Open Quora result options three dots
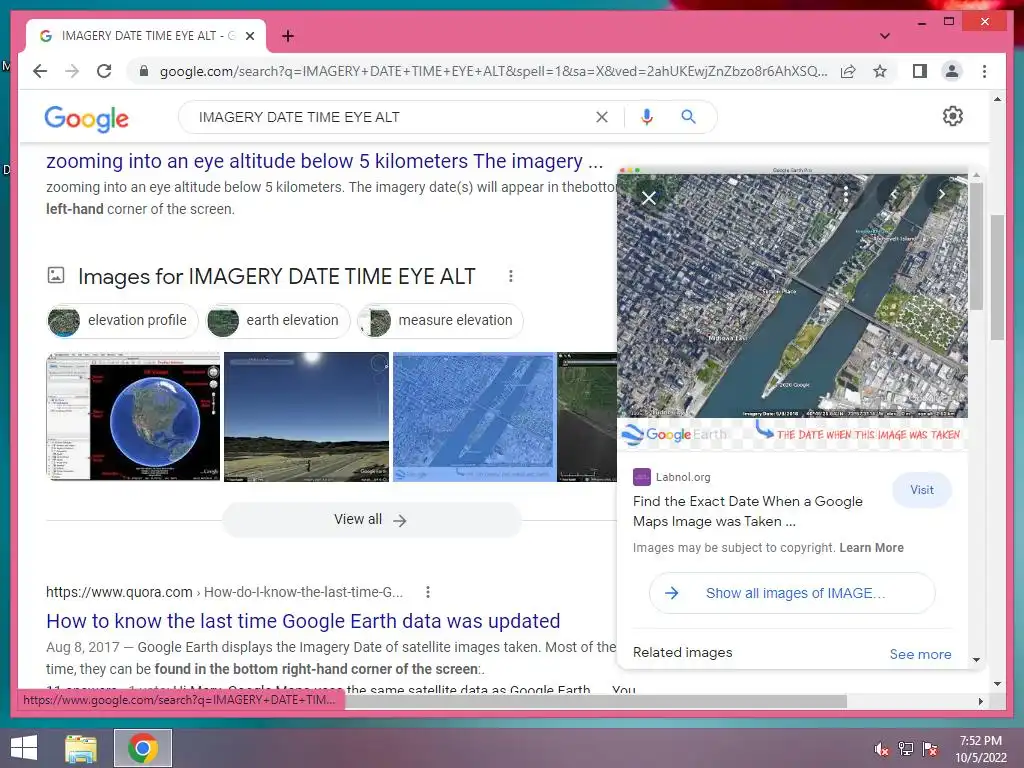 pos(428,592)
